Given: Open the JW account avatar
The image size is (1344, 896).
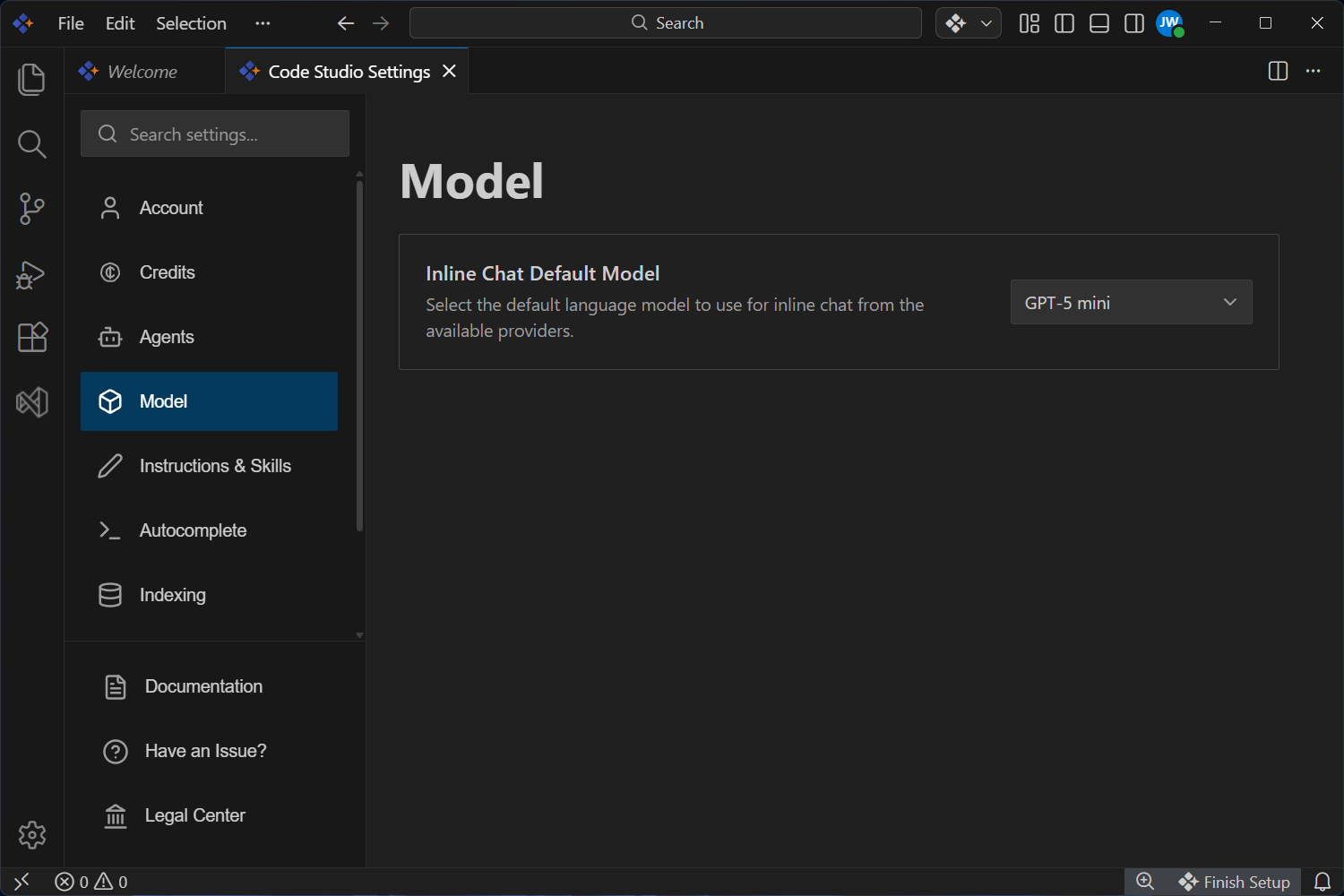Looking at the screenshot, I should coord(1169,23).
